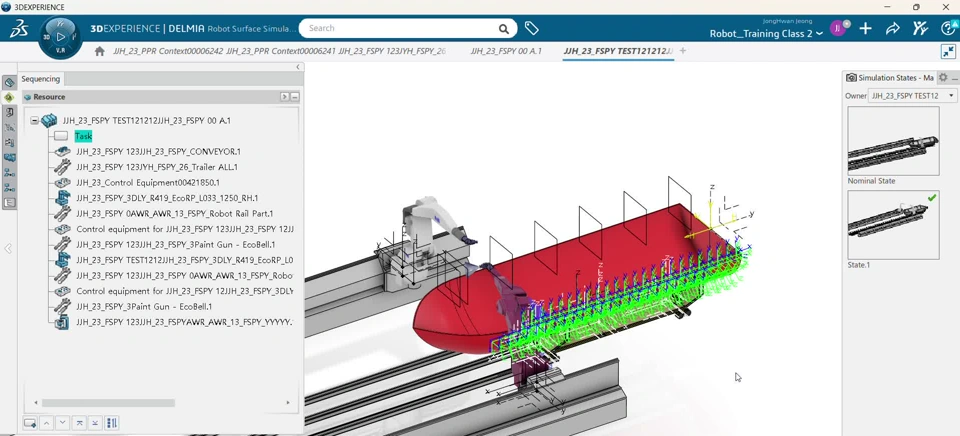Select the JJH_23_FSPY_CONVEYOR.1 tree row
The height and width of the screenshot is (436, 960).
click(x=159, y=151)
